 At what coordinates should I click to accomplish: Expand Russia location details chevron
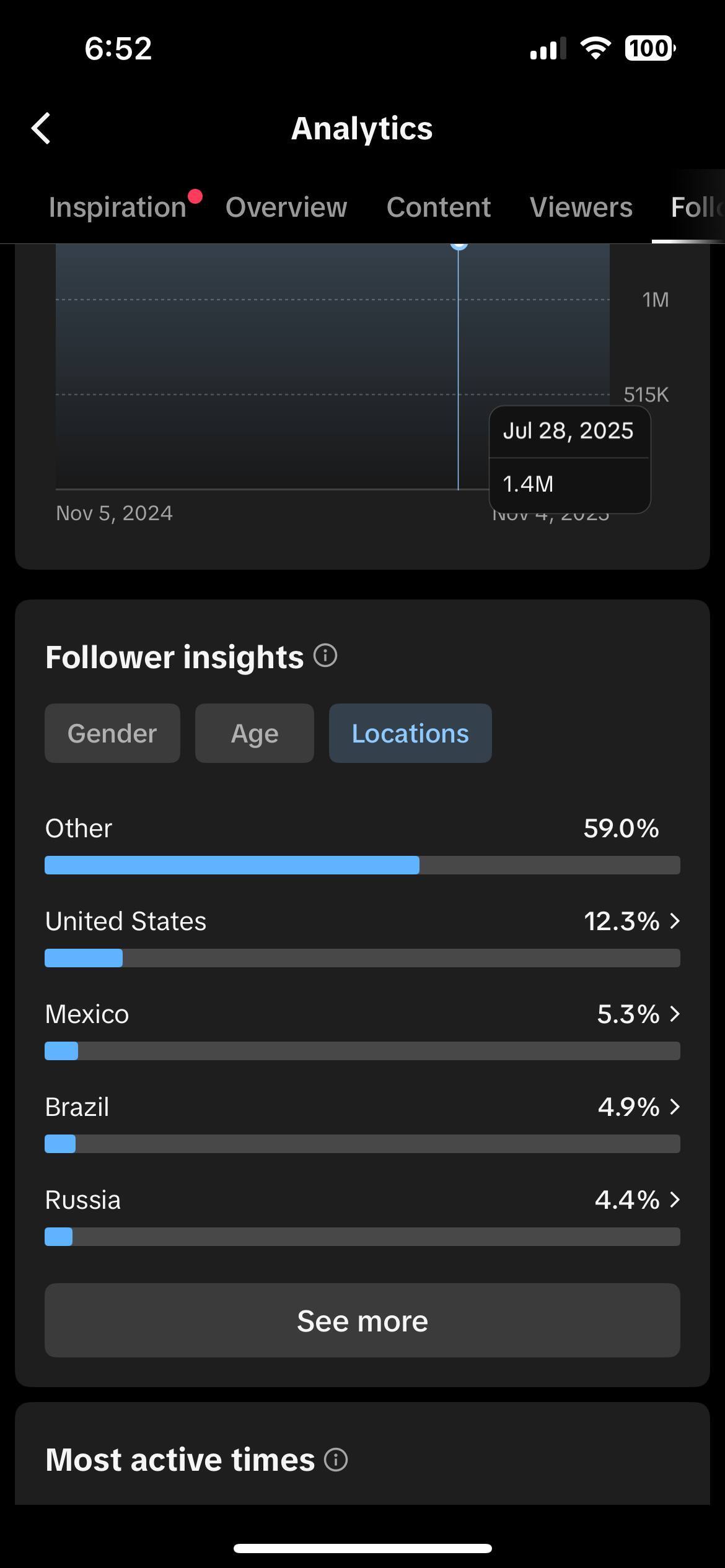point(675,1200)
